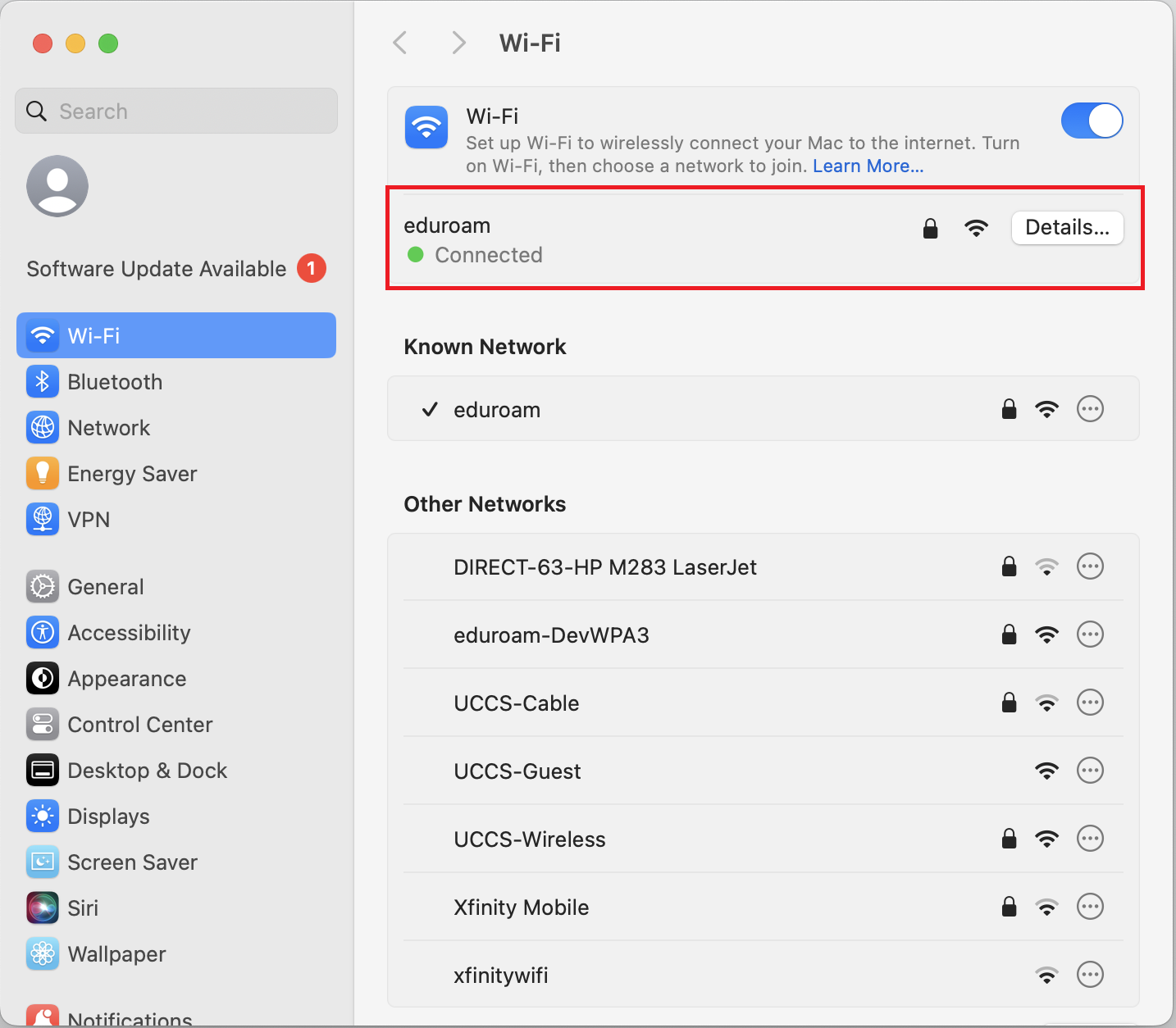
Task: Join the xfinitywifi network
Action: 763,975
